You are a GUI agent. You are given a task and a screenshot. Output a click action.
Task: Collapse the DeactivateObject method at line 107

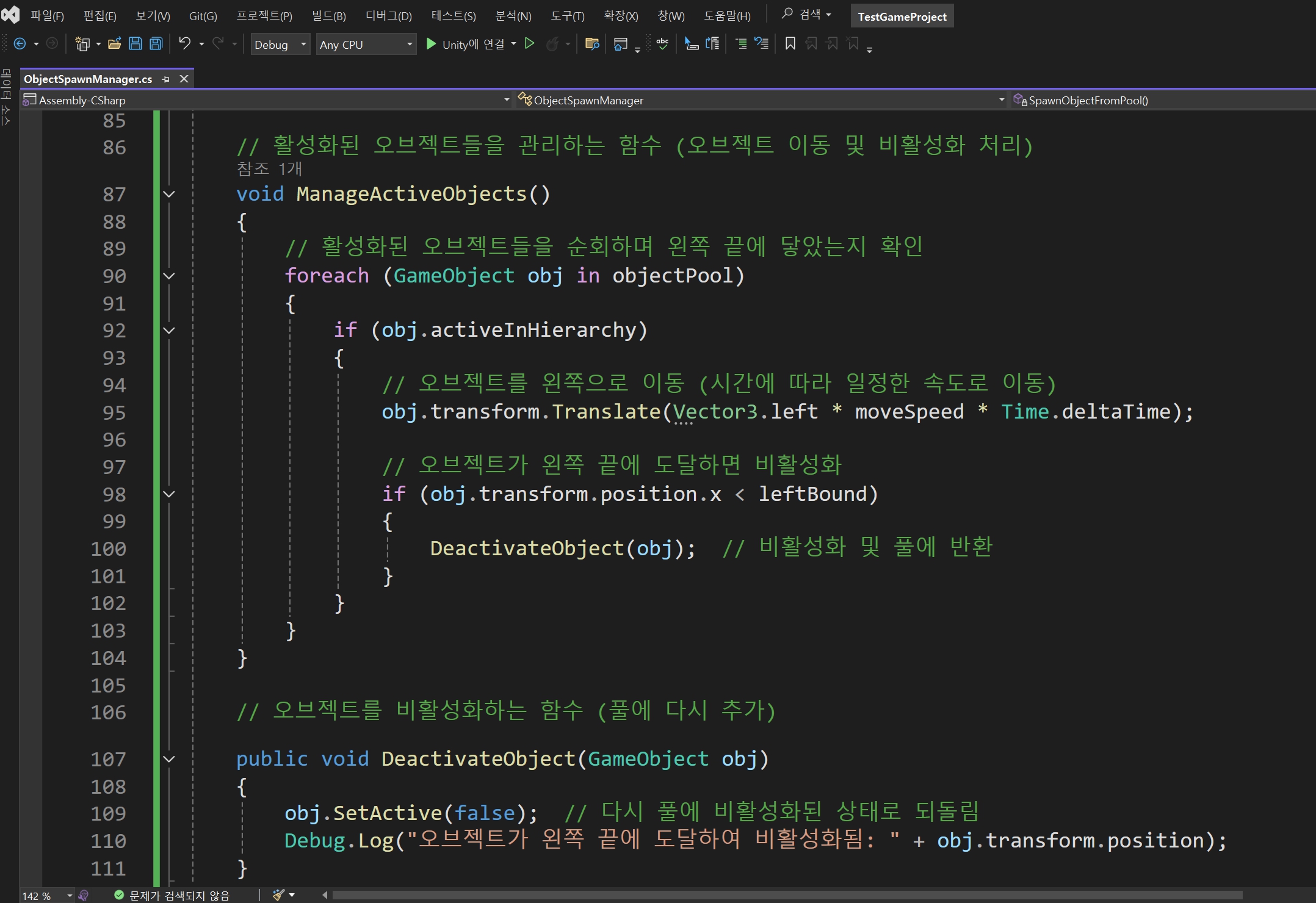point(169,760)
